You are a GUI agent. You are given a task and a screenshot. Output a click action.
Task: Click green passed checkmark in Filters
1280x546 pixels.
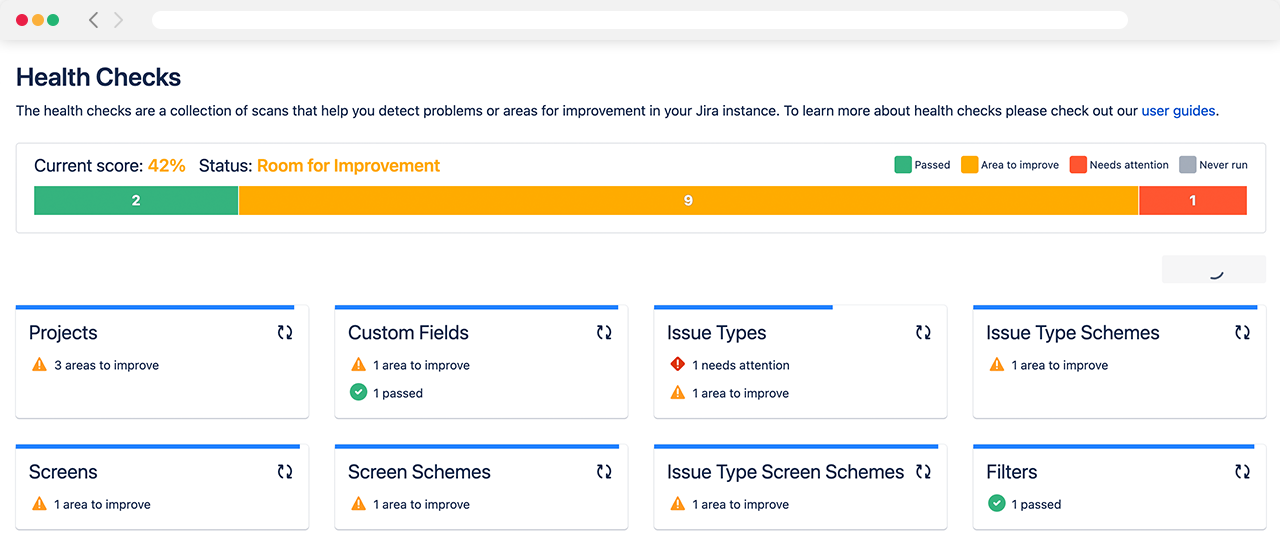996,504
